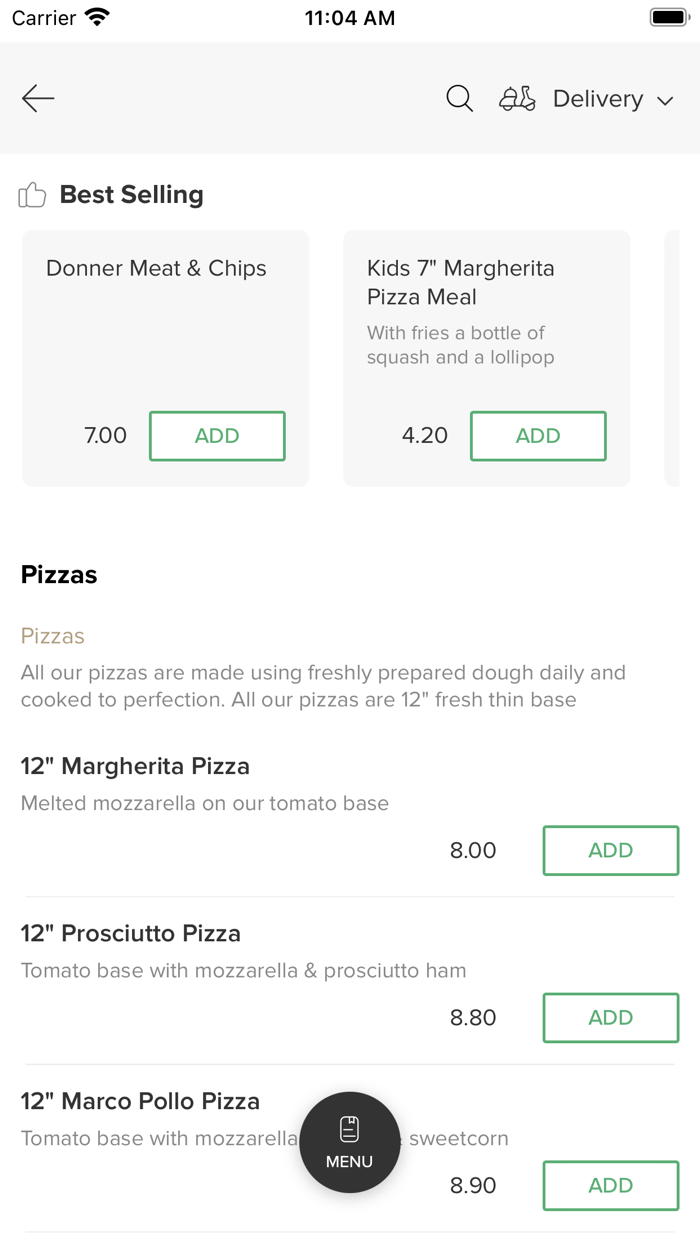Select the Pizzas section heading
700x1244 pixels.
tap(59, 575)
